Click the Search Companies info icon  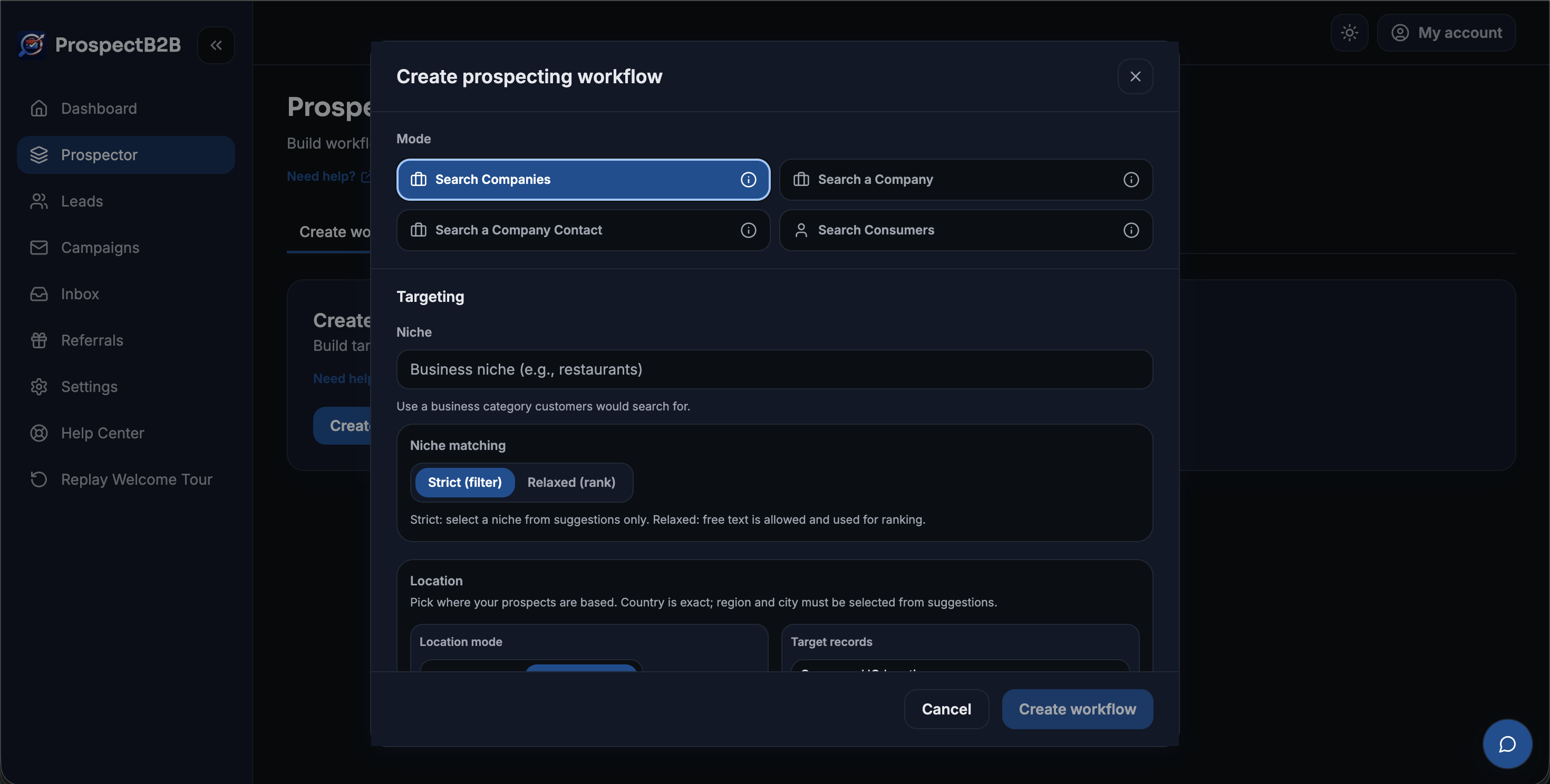pos(749,179)
